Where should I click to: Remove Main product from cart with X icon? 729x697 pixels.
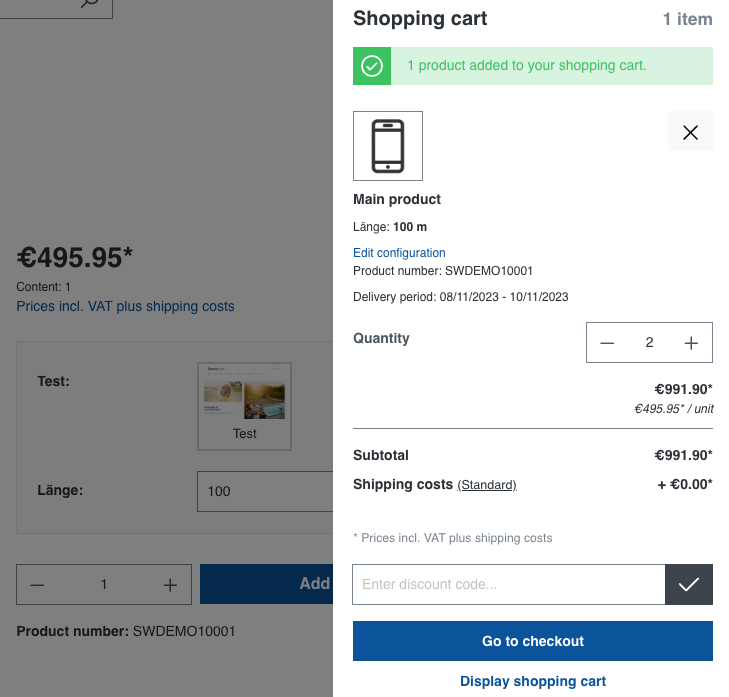[x=690, y=132]
